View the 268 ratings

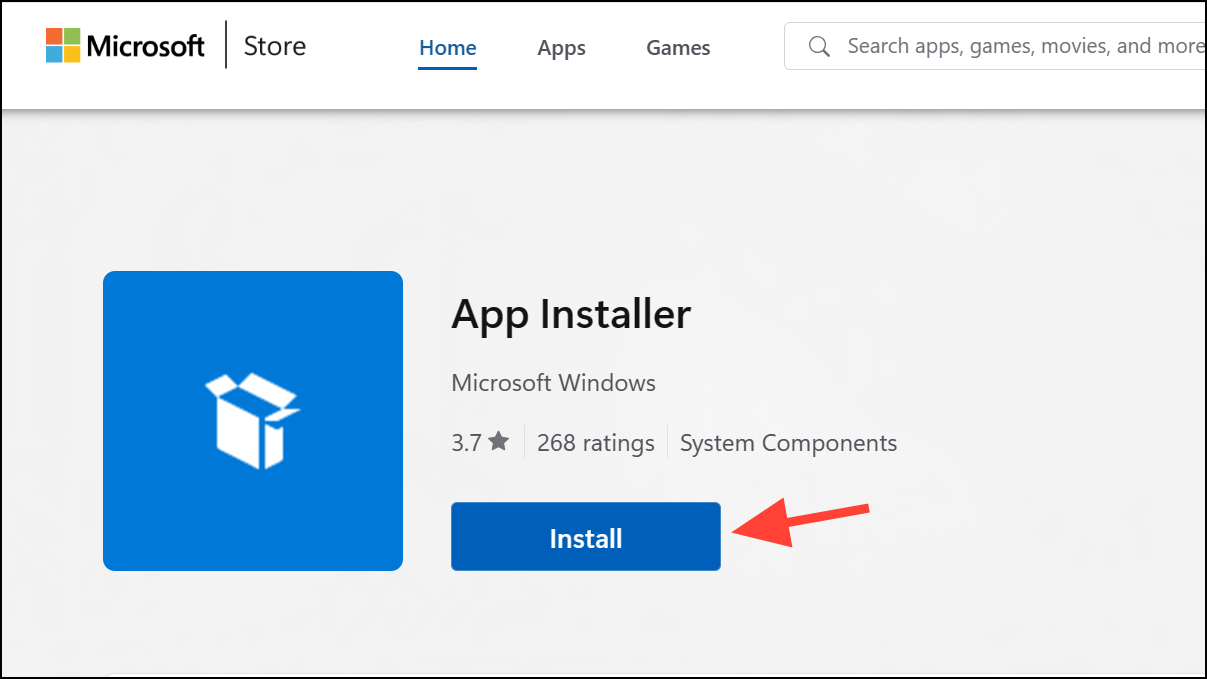pos(596,442)
